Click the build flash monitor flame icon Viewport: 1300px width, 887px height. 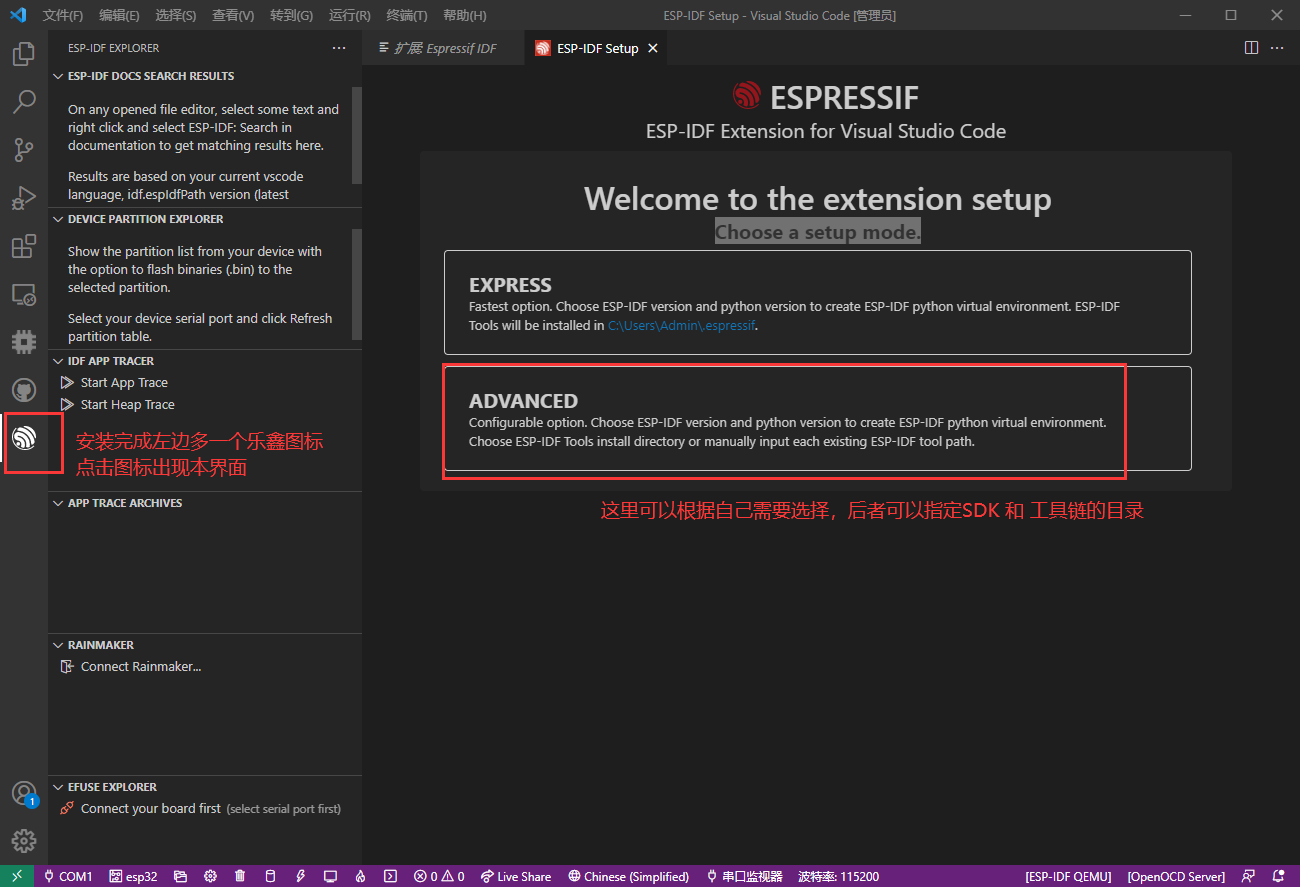point(360,876)
